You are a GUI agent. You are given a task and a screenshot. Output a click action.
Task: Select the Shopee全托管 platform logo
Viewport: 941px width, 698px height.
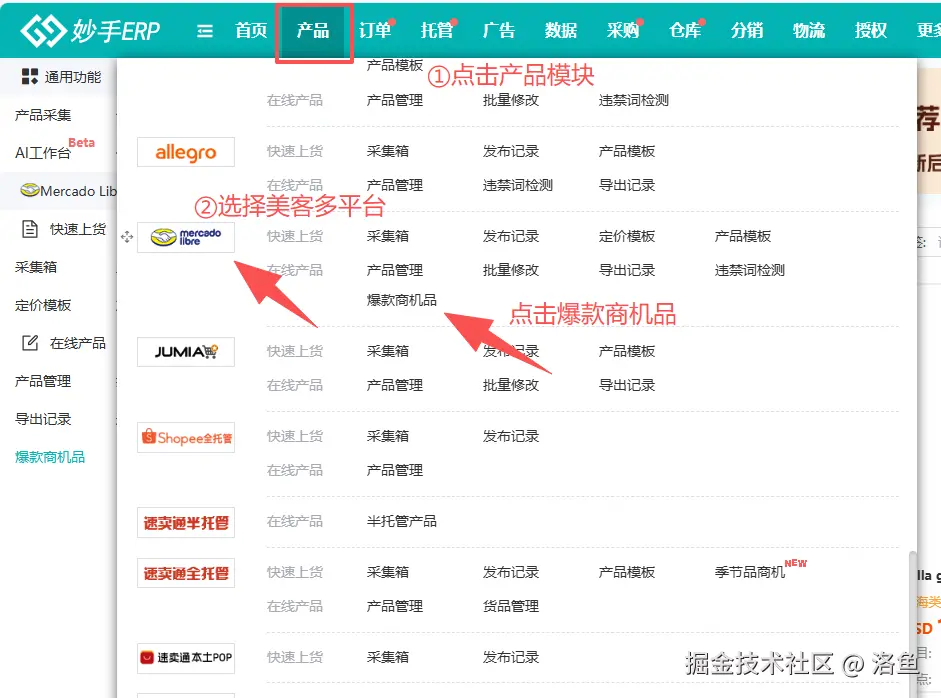pos(185,438)
